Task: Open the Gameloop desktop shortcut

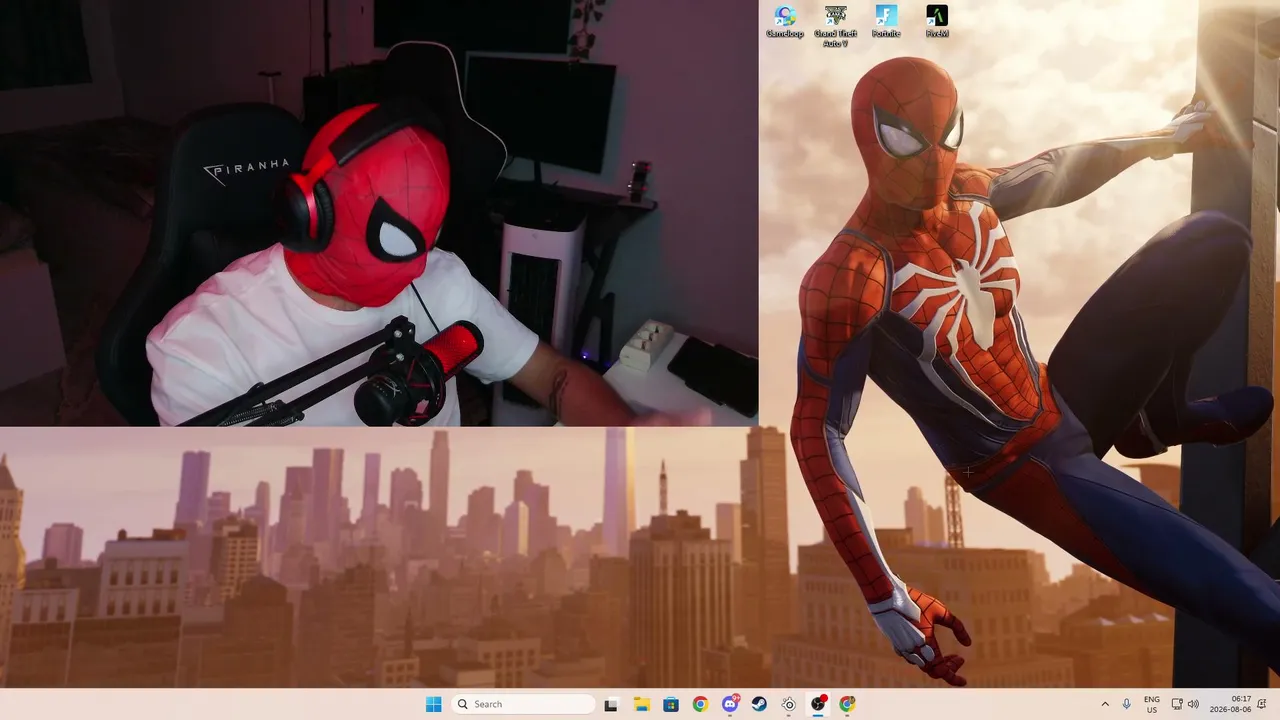Action: tap(785, 21)
